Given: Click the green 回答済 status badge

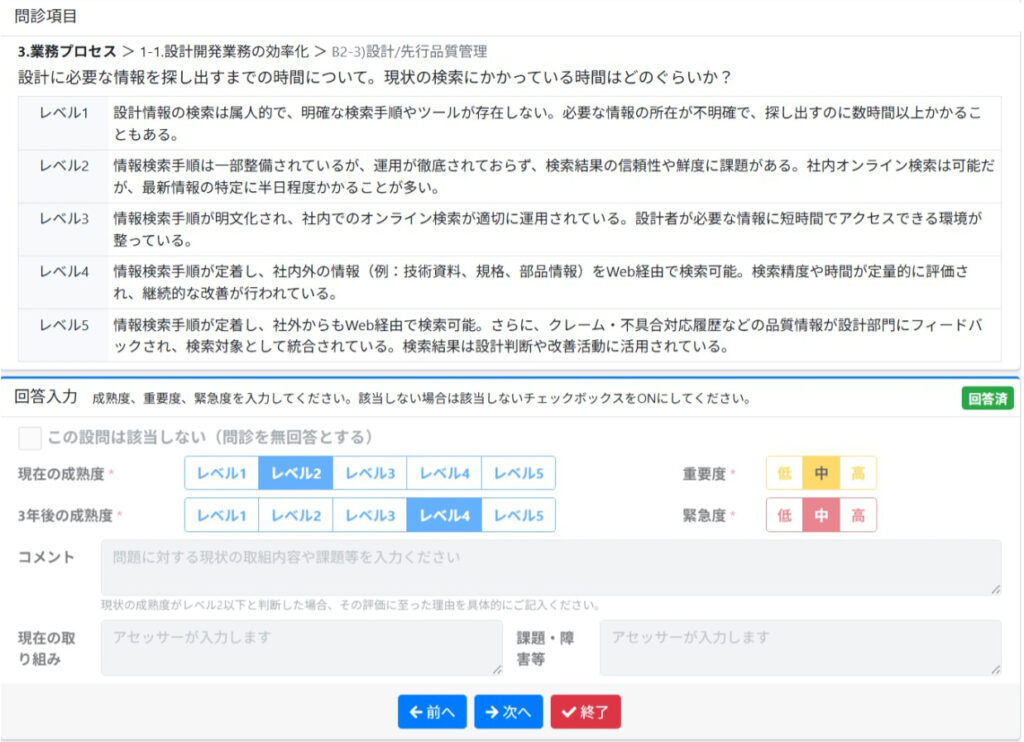Looking at the screenshot, I should [x=987, y=398].
